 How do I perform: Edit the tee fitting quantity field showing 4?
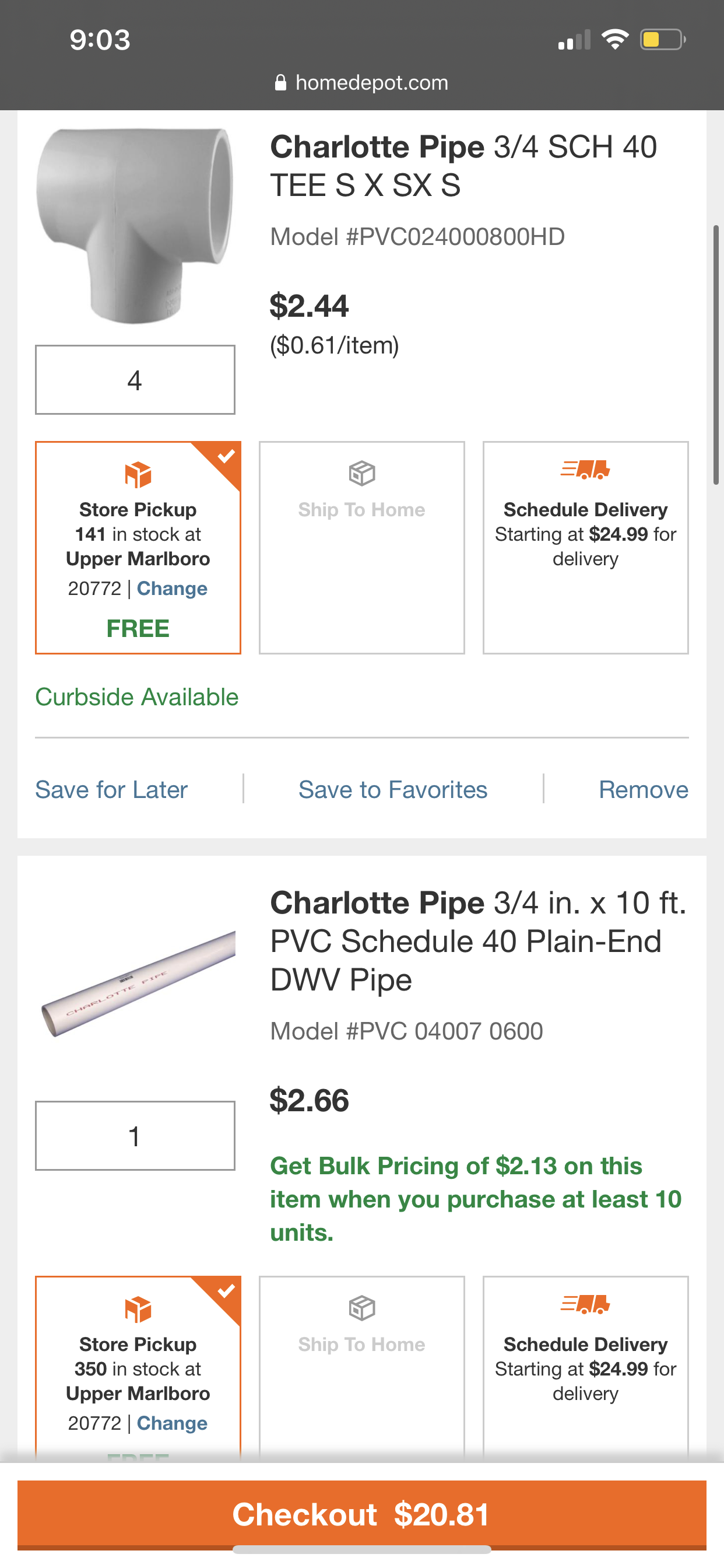click(x=135, y=380)
